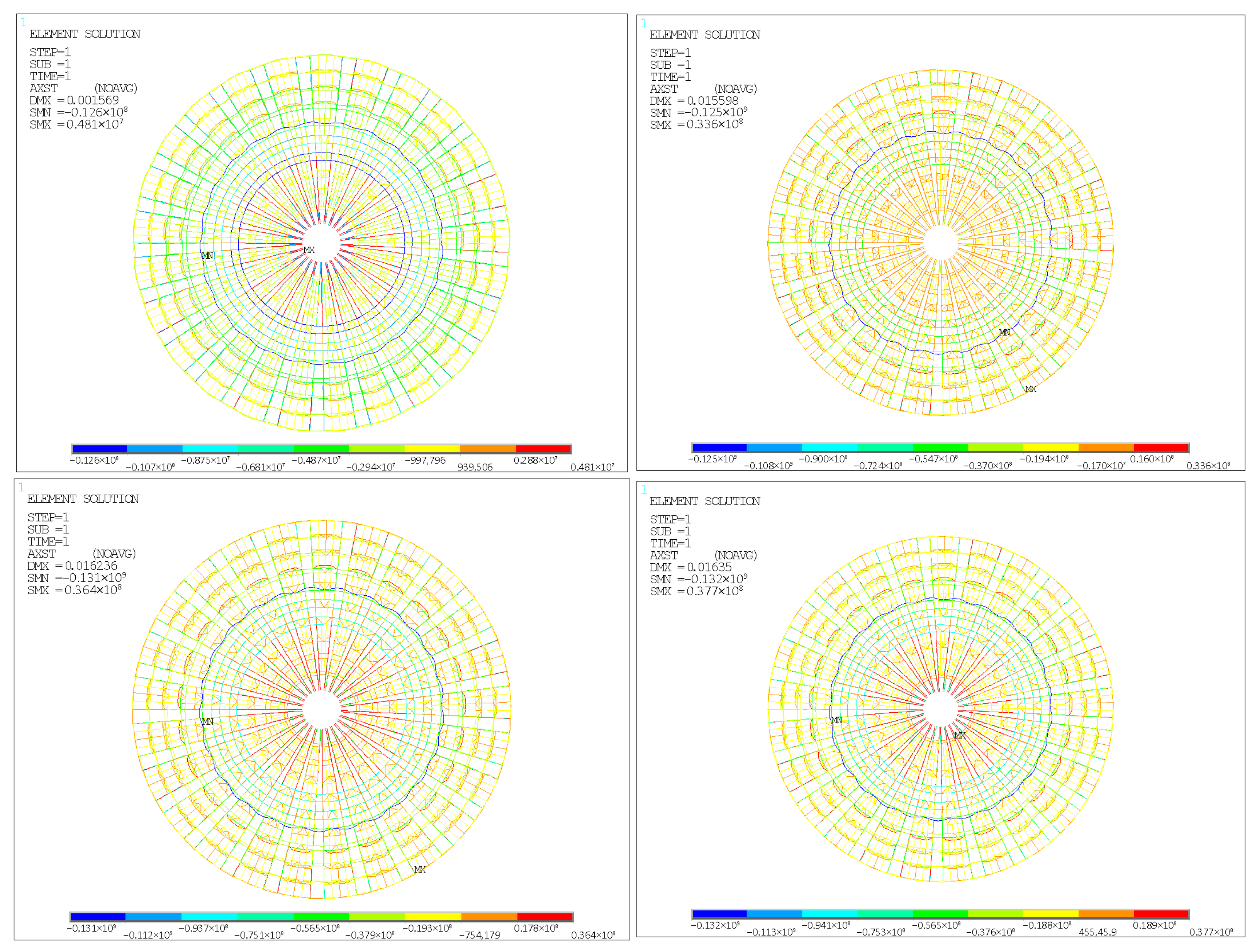Viewport: 1257px width, 952px height.
Task: Click the MX marker in the DMX 0.015598 plot
Action: (1030, 389)
